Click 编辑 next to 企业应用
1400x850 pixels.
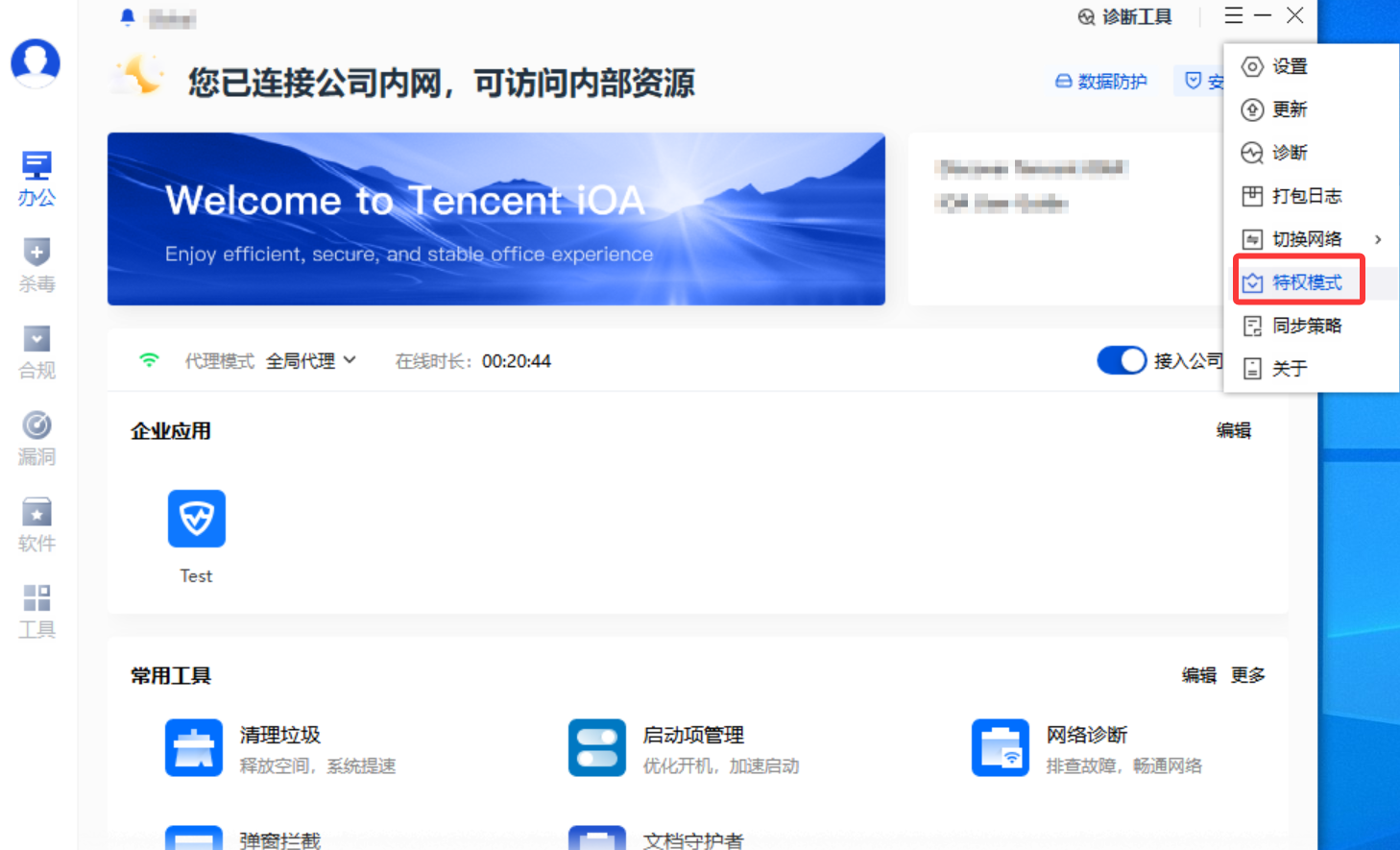click(x=1234, y=430)
